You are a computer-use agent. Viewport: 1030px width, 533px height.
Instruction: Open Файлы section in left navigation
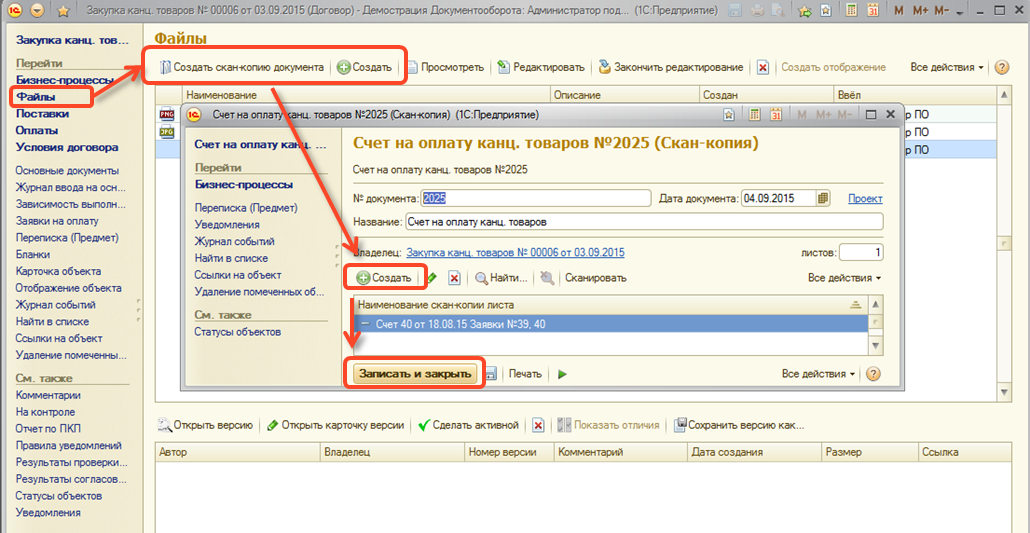click(36, 97)
